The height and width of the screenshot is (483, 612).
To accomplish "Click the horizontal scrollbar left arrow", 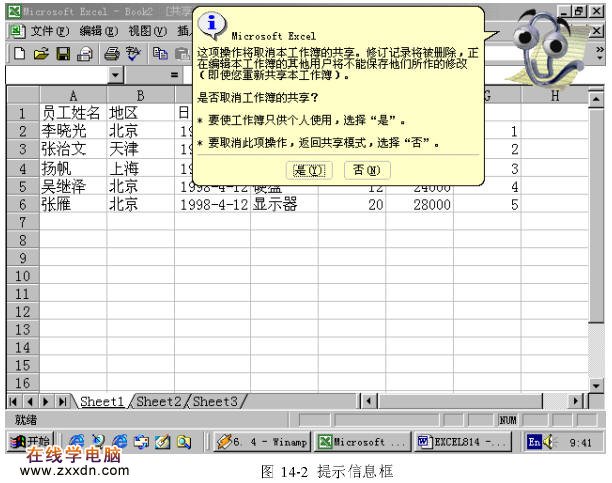I will pos(369,401).
